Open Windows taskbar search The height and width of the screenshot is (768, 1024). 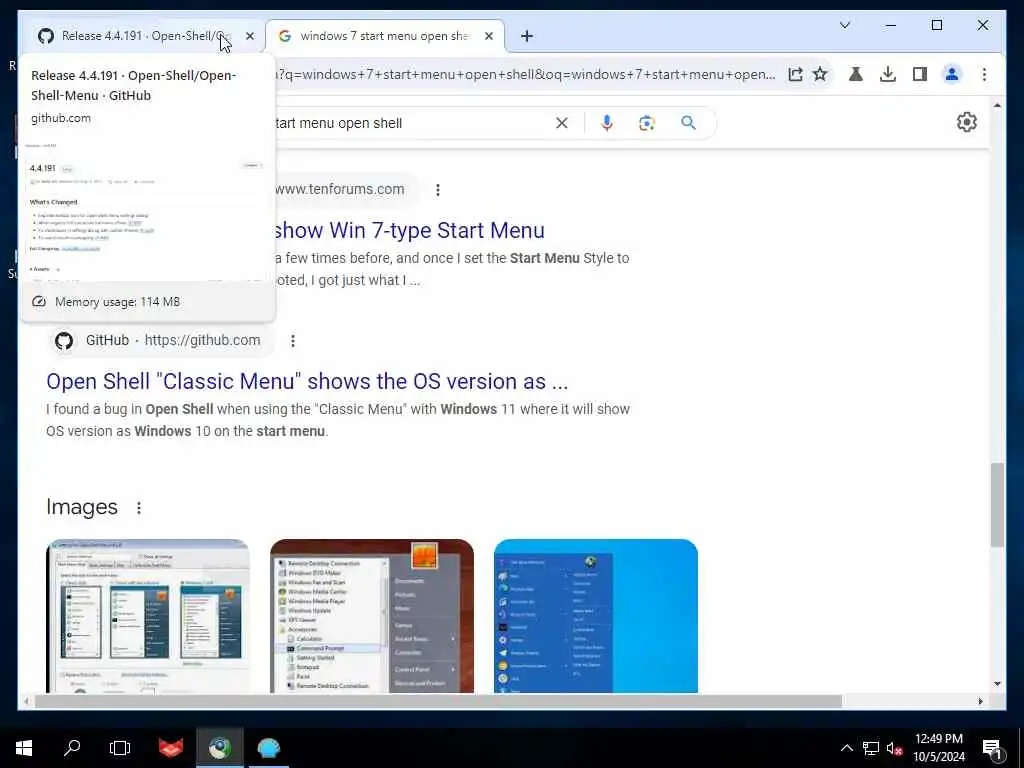coord(72,748)
